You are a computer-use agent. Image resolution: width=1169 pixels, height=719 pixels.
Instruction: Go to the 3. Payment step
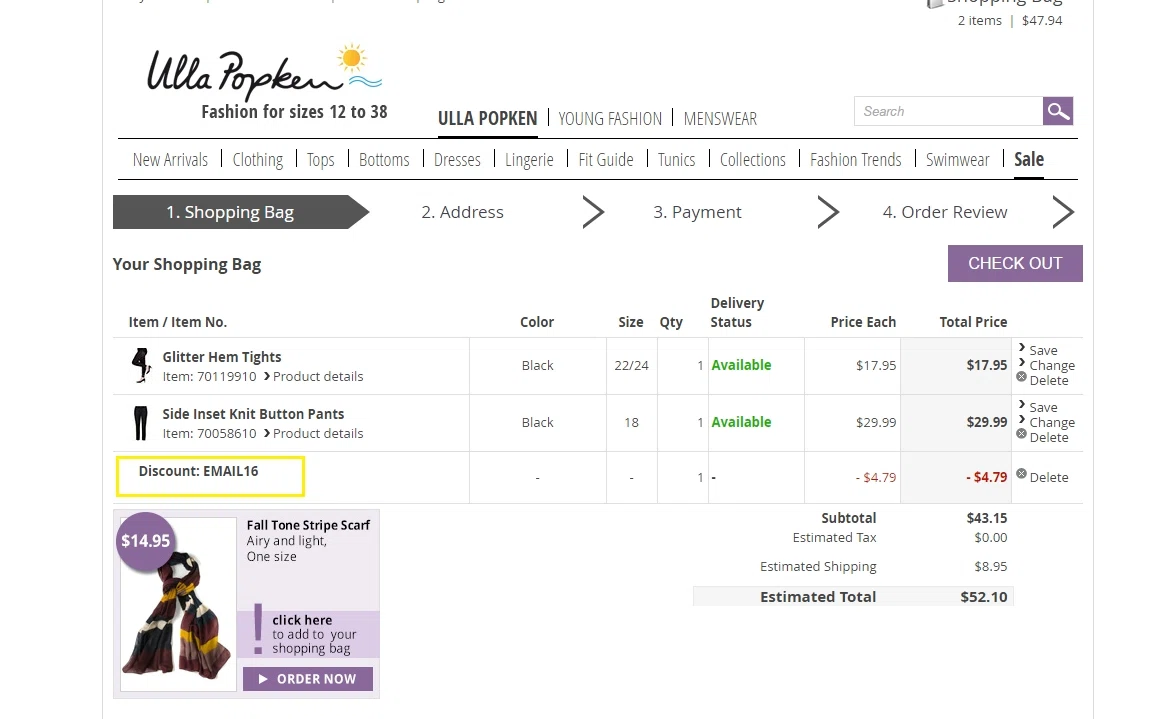(x=697, y=213)
